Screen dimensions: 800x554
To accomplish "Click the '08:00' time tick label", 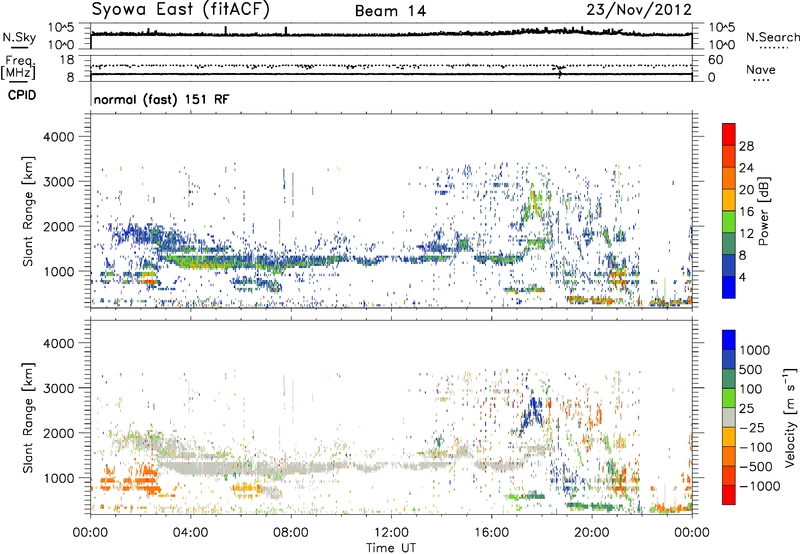I will 291,533.
